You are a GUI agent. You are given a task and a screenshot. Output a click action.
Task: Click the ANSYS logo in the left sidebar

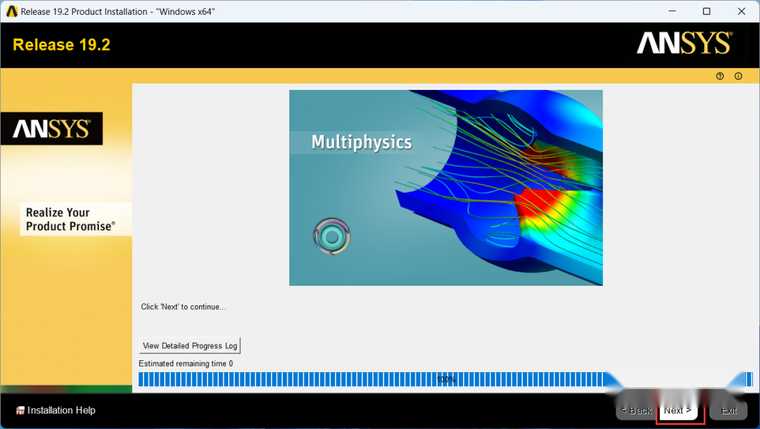(x=51, y=128)
